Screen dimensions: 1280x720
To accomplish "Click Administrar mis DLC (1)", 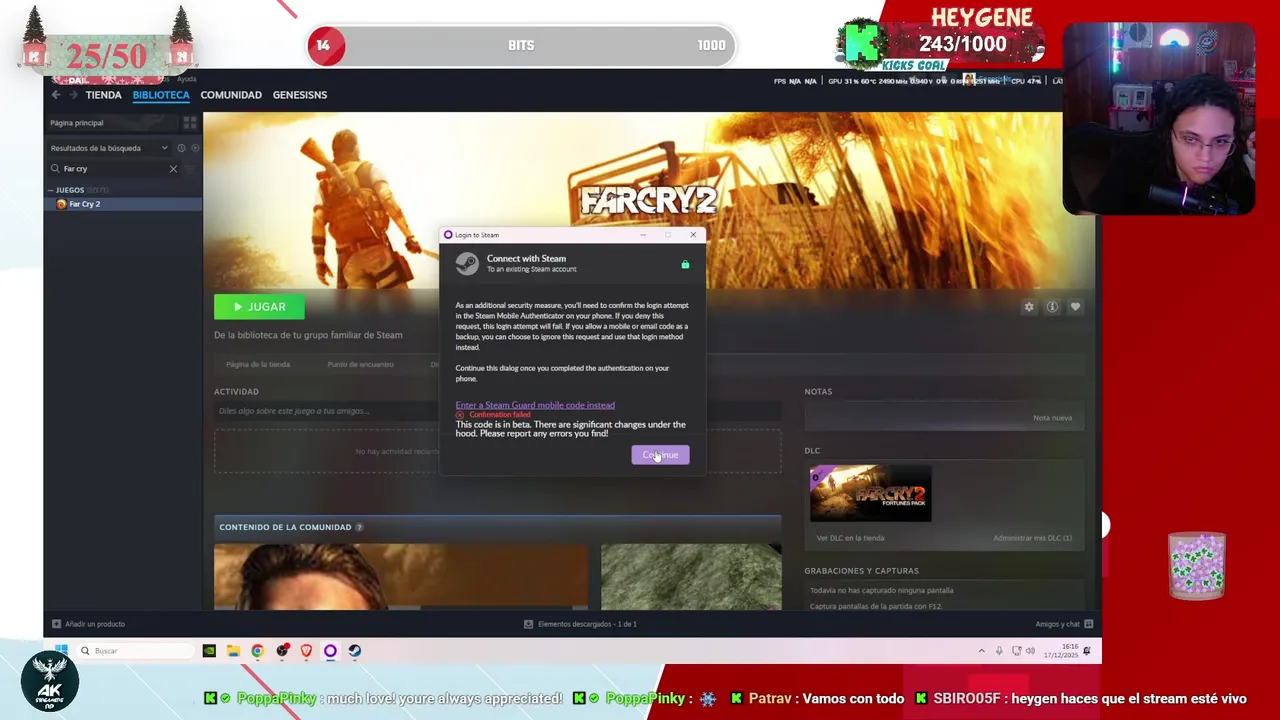I will [1032, 538].
